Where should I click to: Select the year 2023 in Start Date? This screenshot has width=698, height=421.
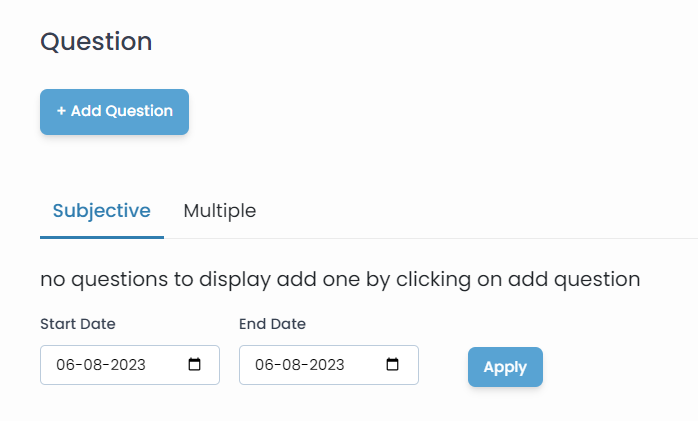(x=124, y=365)
